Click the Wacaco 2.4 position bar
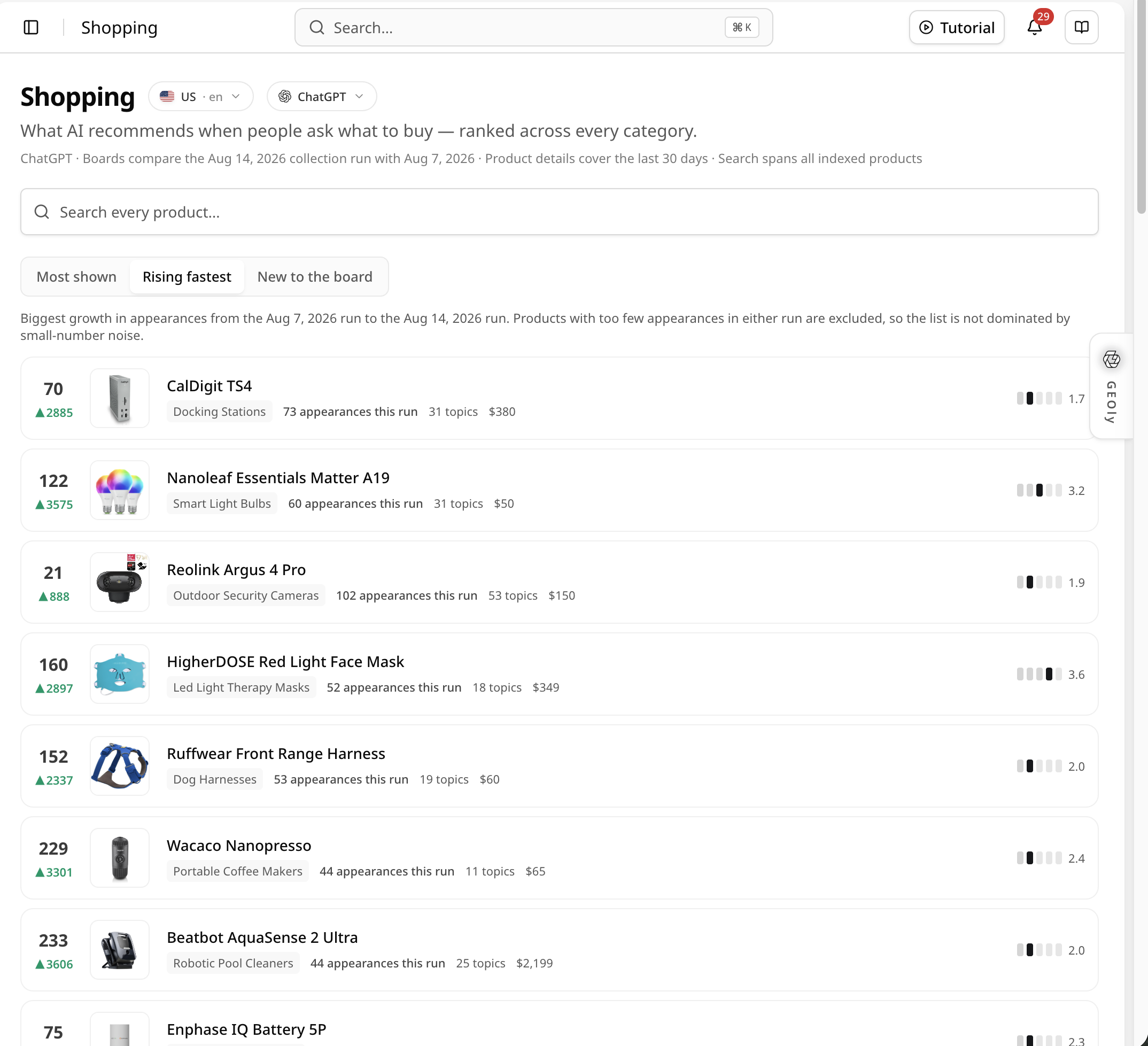The height and width of the screenshot is (1046, 1148). pyautogui.click(x=1039, y=858)
